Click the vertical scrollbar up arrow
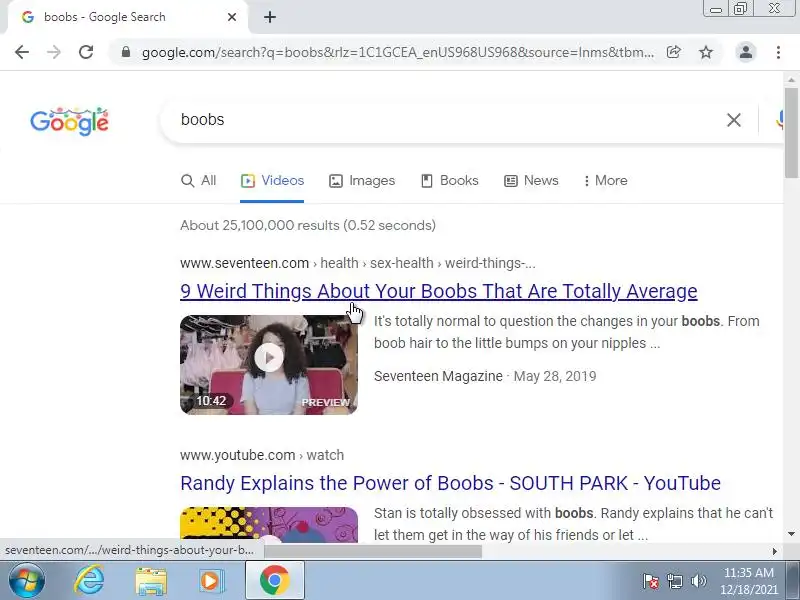Screen dimensions: 800x600 (x=791, y=80)
